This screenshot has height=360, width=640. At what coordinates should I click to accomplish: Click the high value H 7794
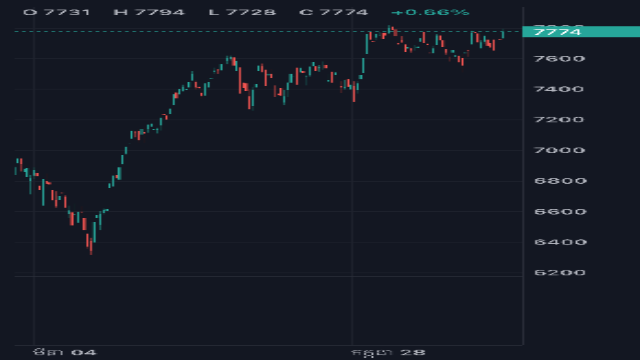pos(149,12)
